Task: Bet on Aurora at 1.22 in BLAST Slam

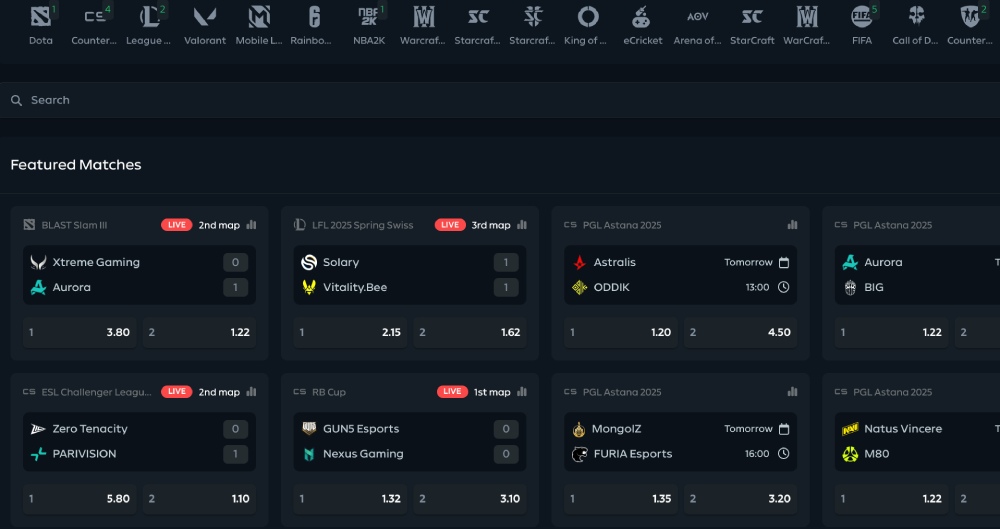Action: pos(199,332)
